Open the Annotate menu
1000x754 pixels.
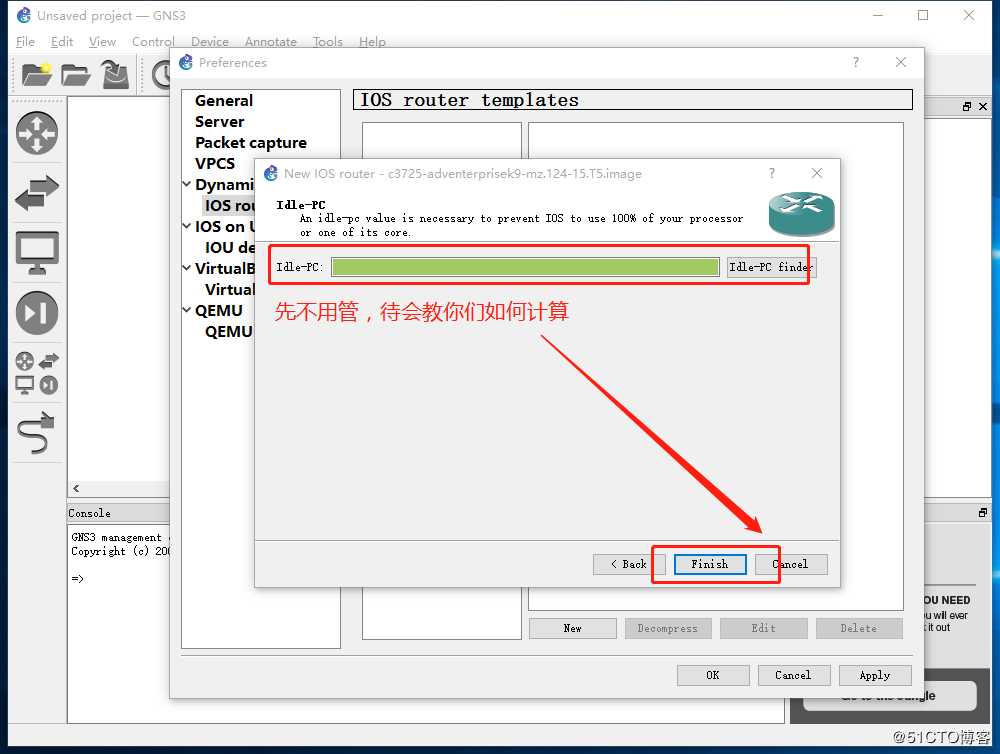click(270, 41)
